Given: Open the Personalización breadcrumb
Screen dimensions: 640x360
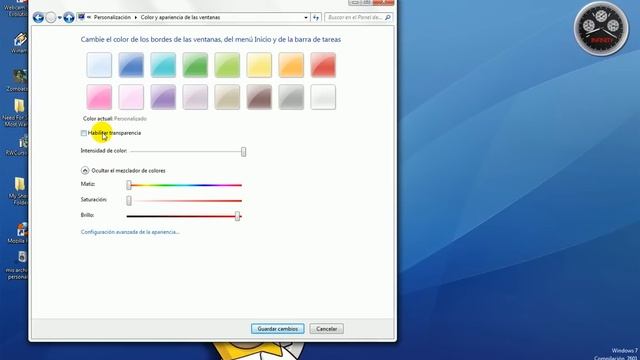Looking at the screenshot, I should pyautogui.click(x=112, y=18).
